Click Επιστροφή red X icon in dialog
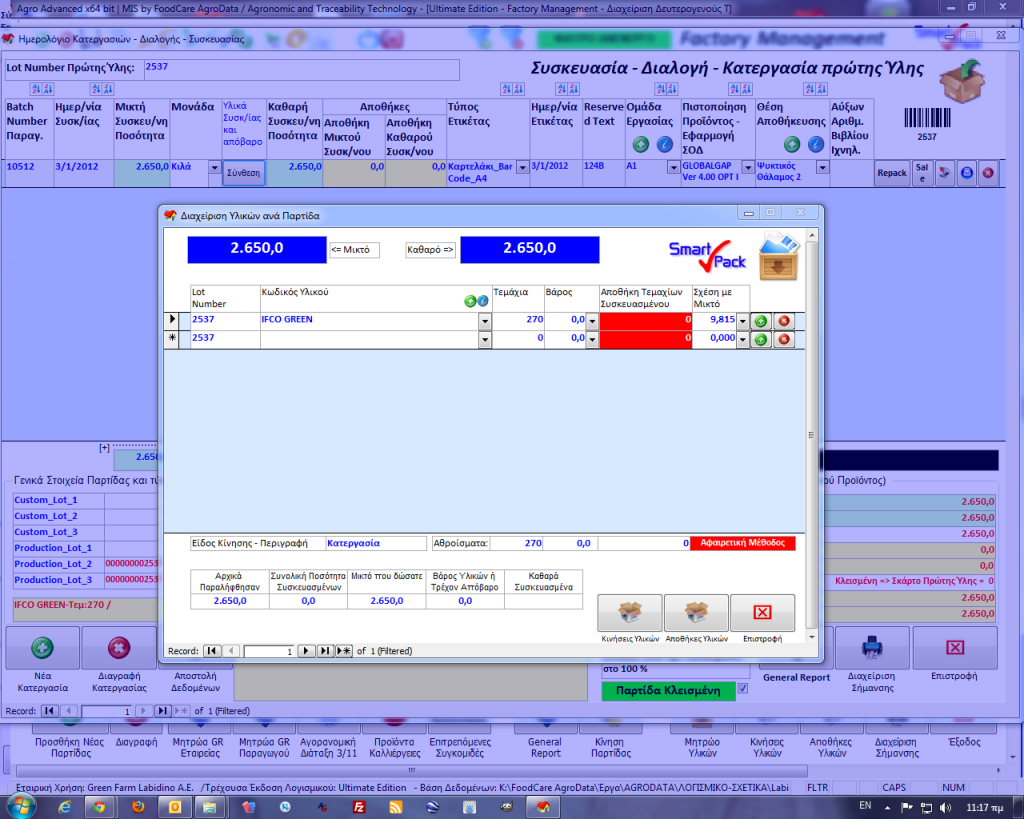 click(x=762, y=613)
